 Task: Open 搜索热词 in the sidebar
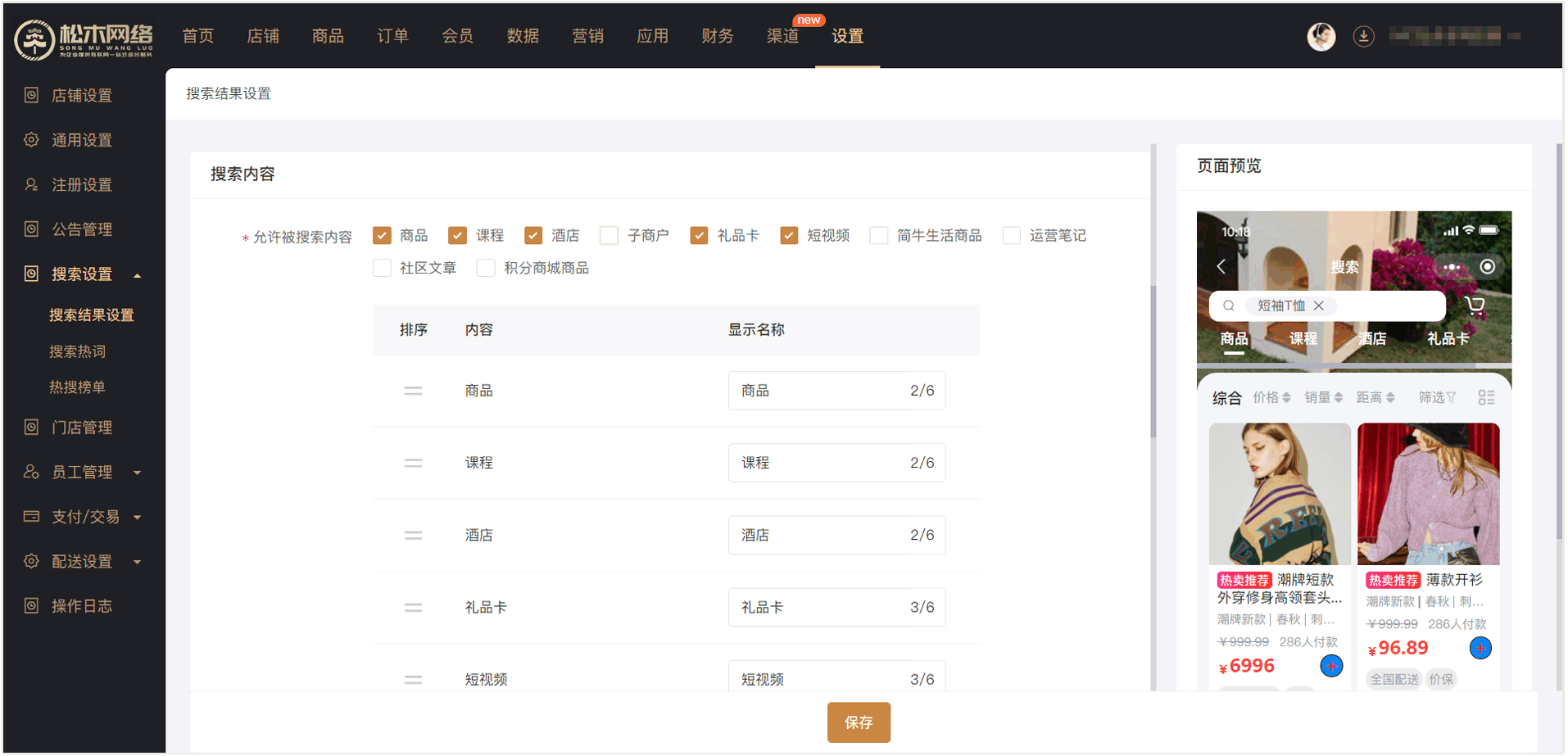[x=77, y=351]
